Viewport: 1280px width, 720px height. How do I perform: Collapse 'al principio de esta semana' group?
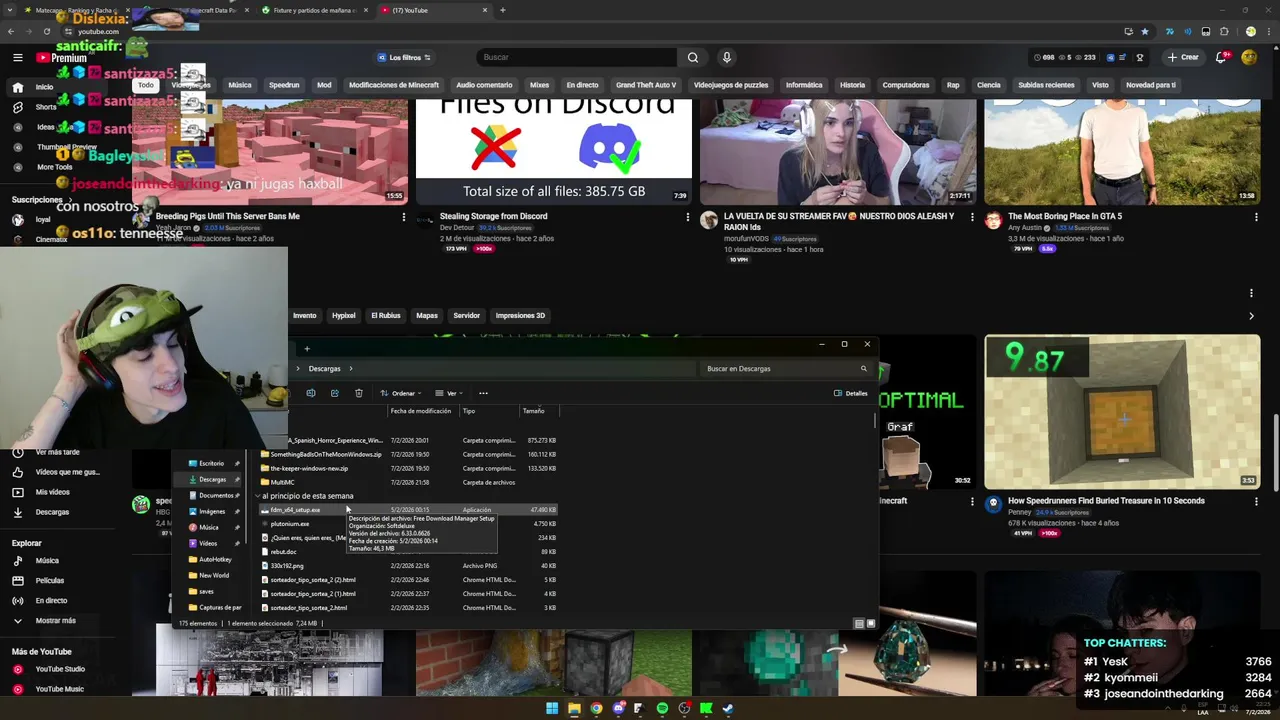pyautogui.click(x=258, y=496)
